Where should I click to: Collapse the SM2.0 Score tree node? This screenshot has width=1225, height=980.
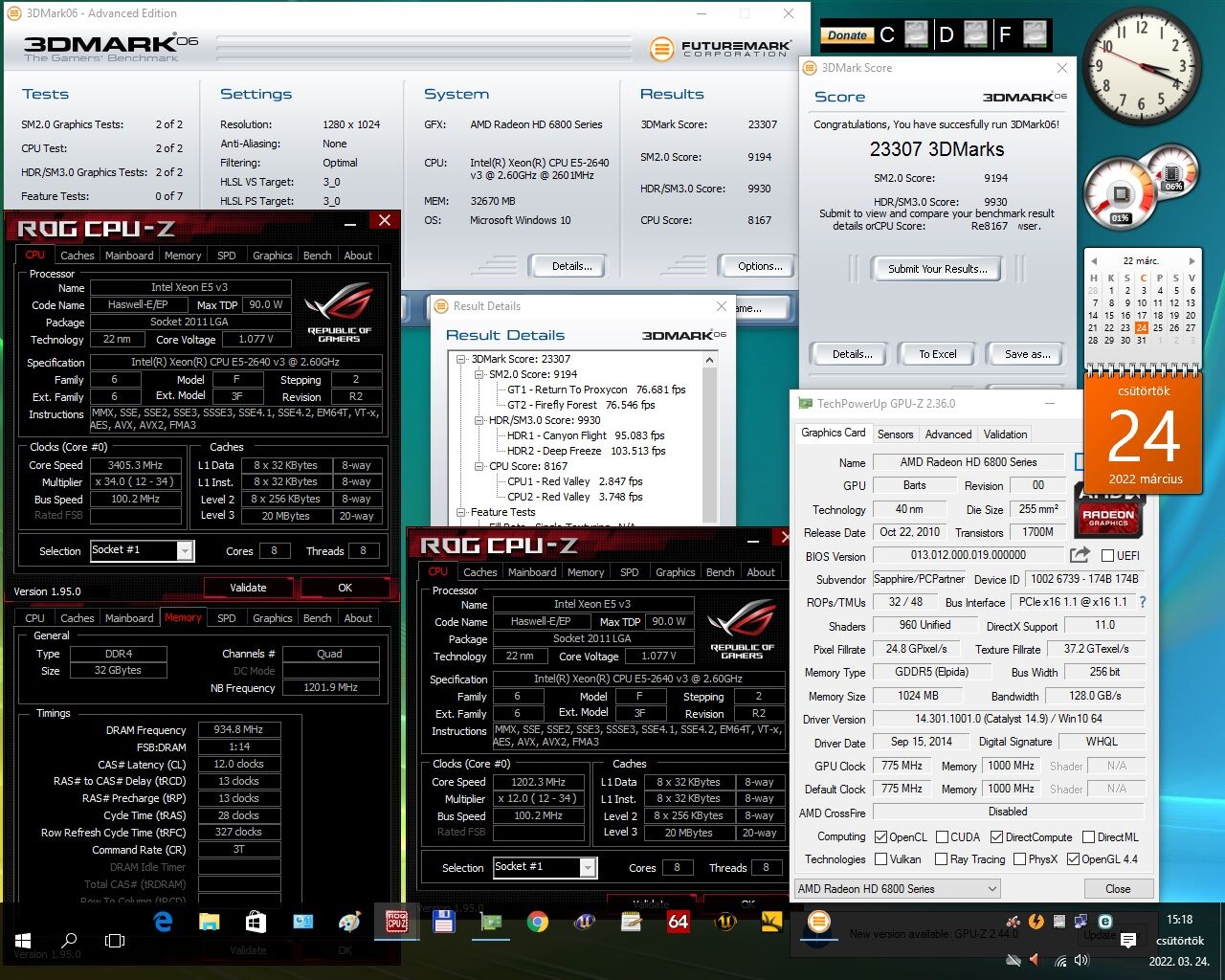click(x=480, y=374)
